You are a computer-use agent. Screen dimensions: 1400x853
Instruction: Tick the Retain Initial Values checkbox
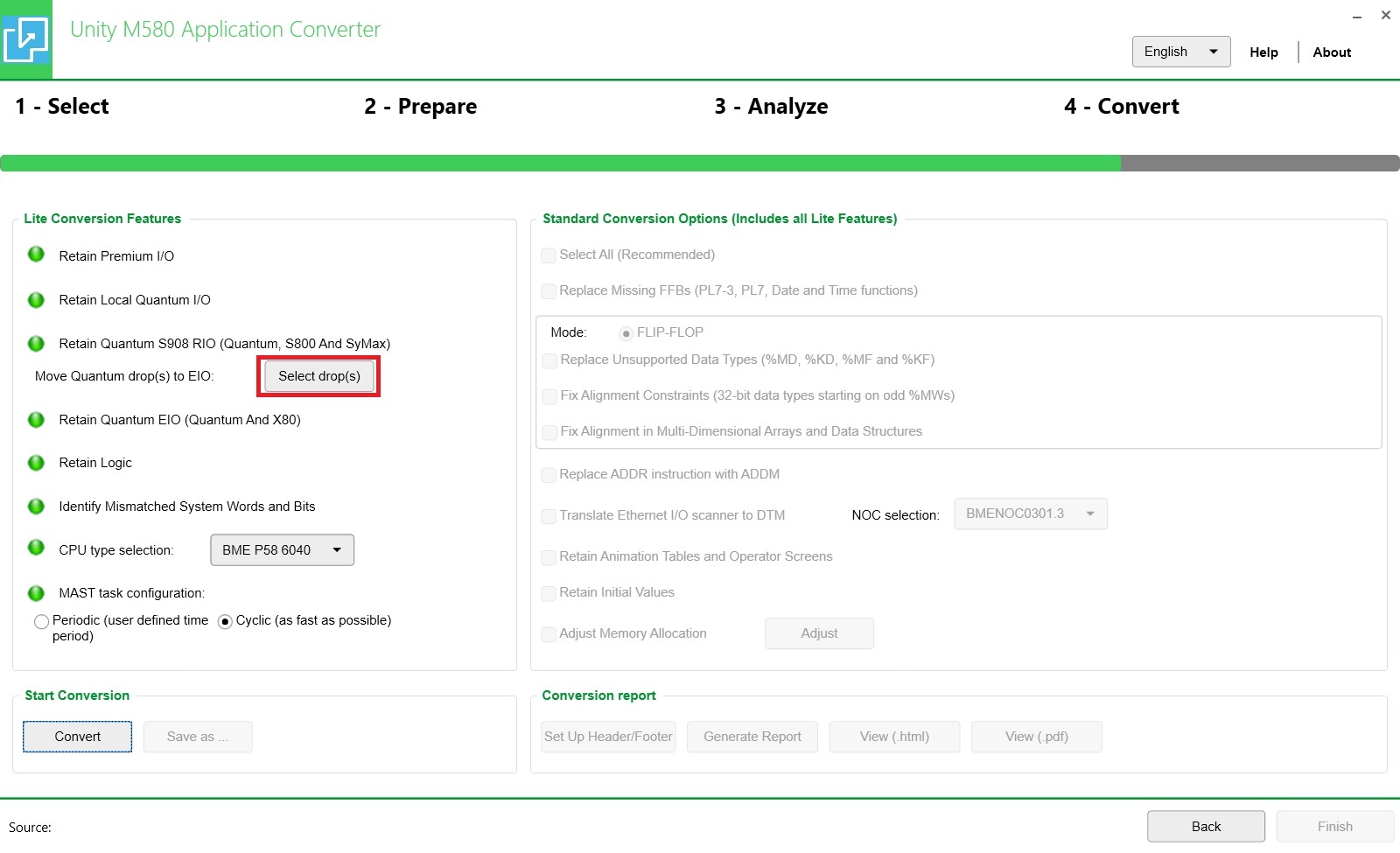click(549, 593)
